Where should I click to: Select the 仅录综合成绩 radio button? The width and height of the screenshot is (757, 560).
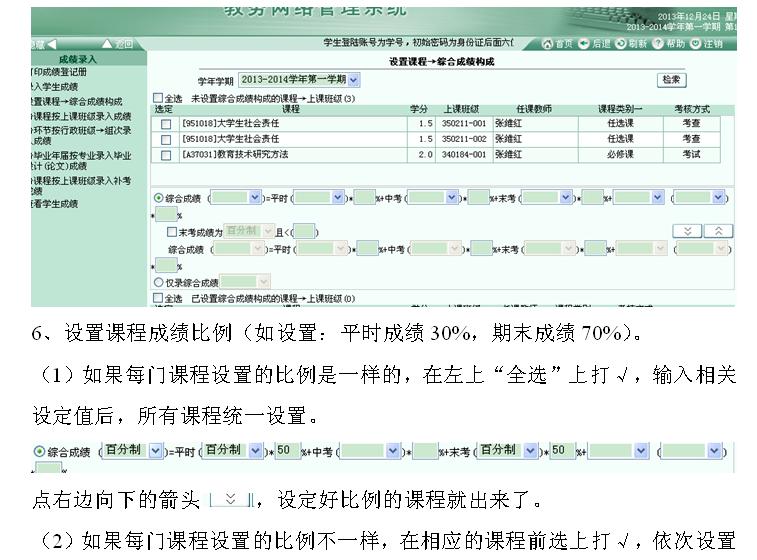point(158,283)
